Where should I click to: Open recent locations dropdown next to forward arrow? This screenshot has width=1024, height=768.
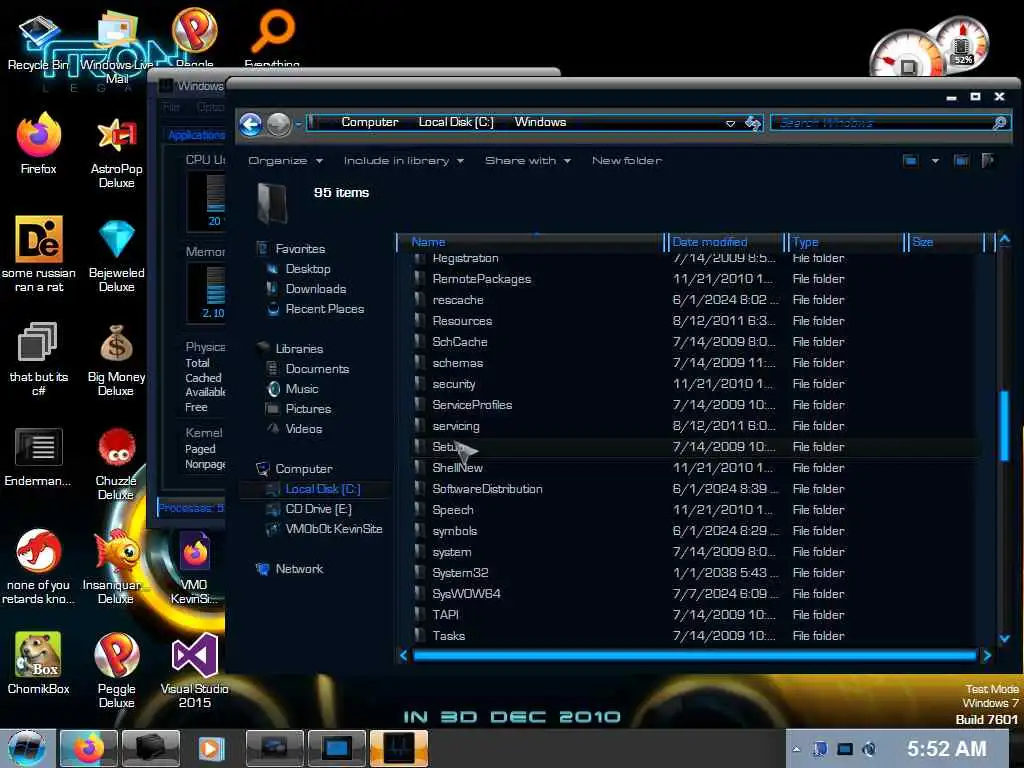tap(297, 124)
